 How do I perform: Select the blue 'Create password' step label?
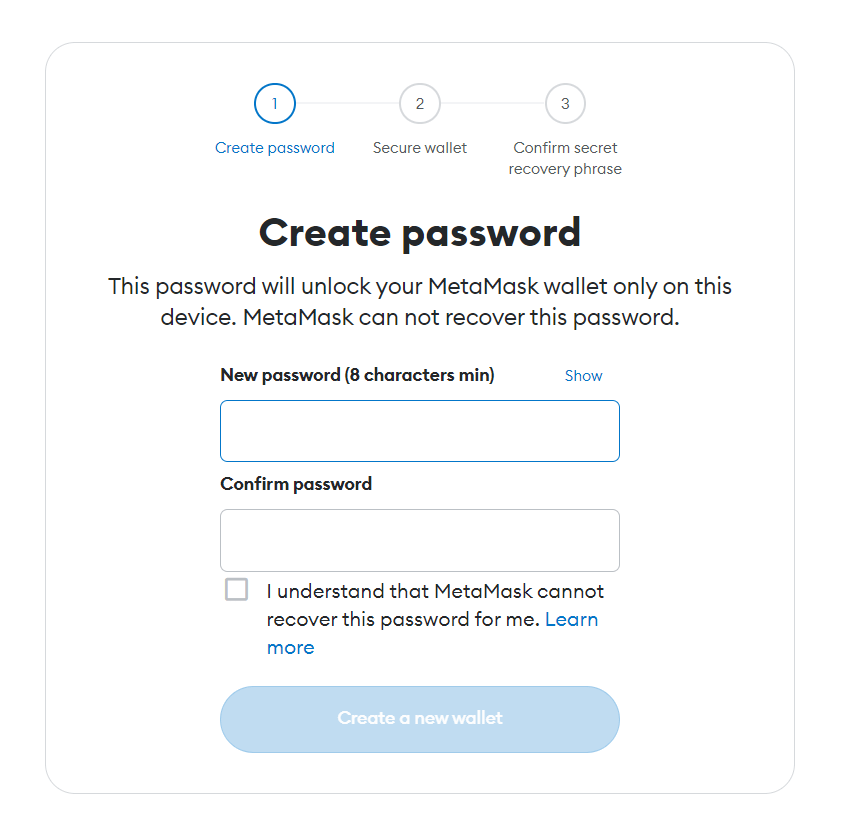[x=275, y=148]
